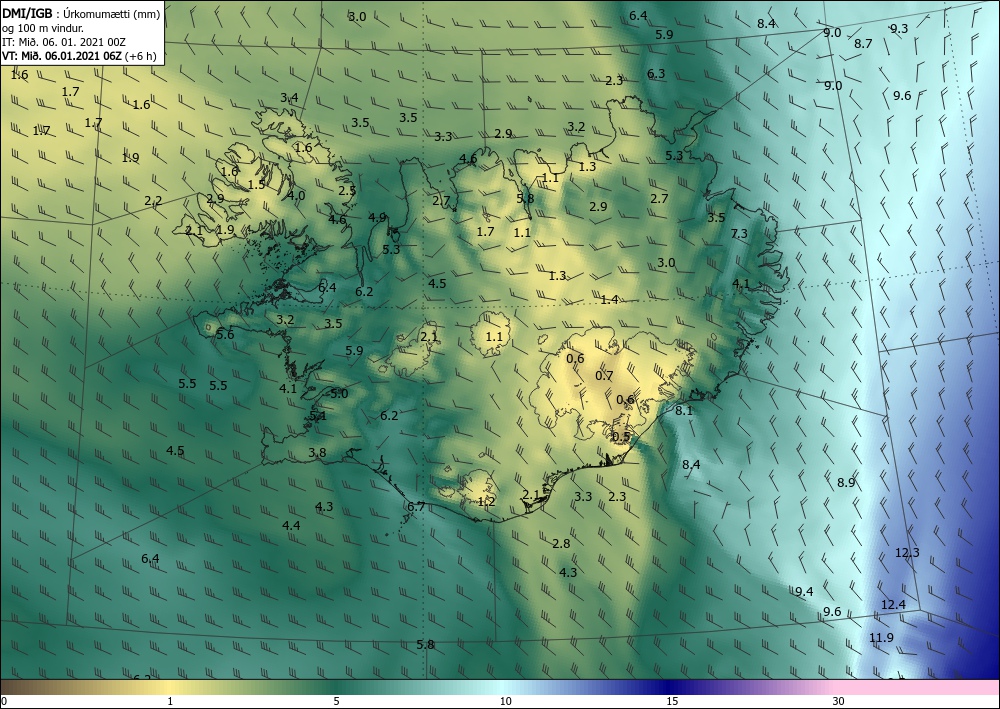The width and height of the screenshot is (1000, 709).
Task: Click the 3.8 value on Reykjanes
Action: point(317,453)
